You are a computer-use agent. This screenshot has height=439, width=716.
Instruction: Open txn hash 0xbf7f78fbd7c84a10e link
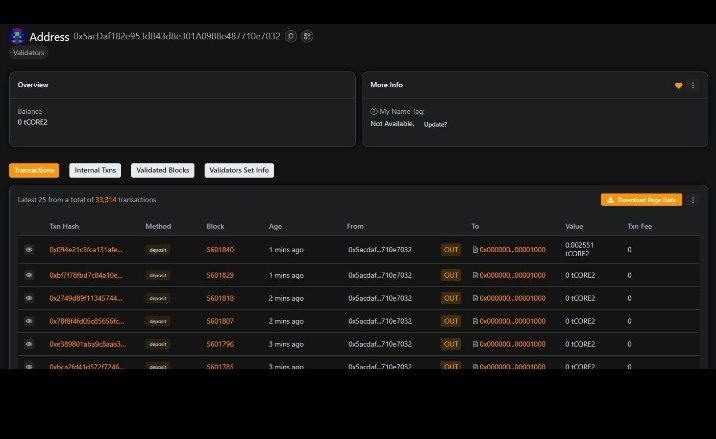click(x=86, y=275)
